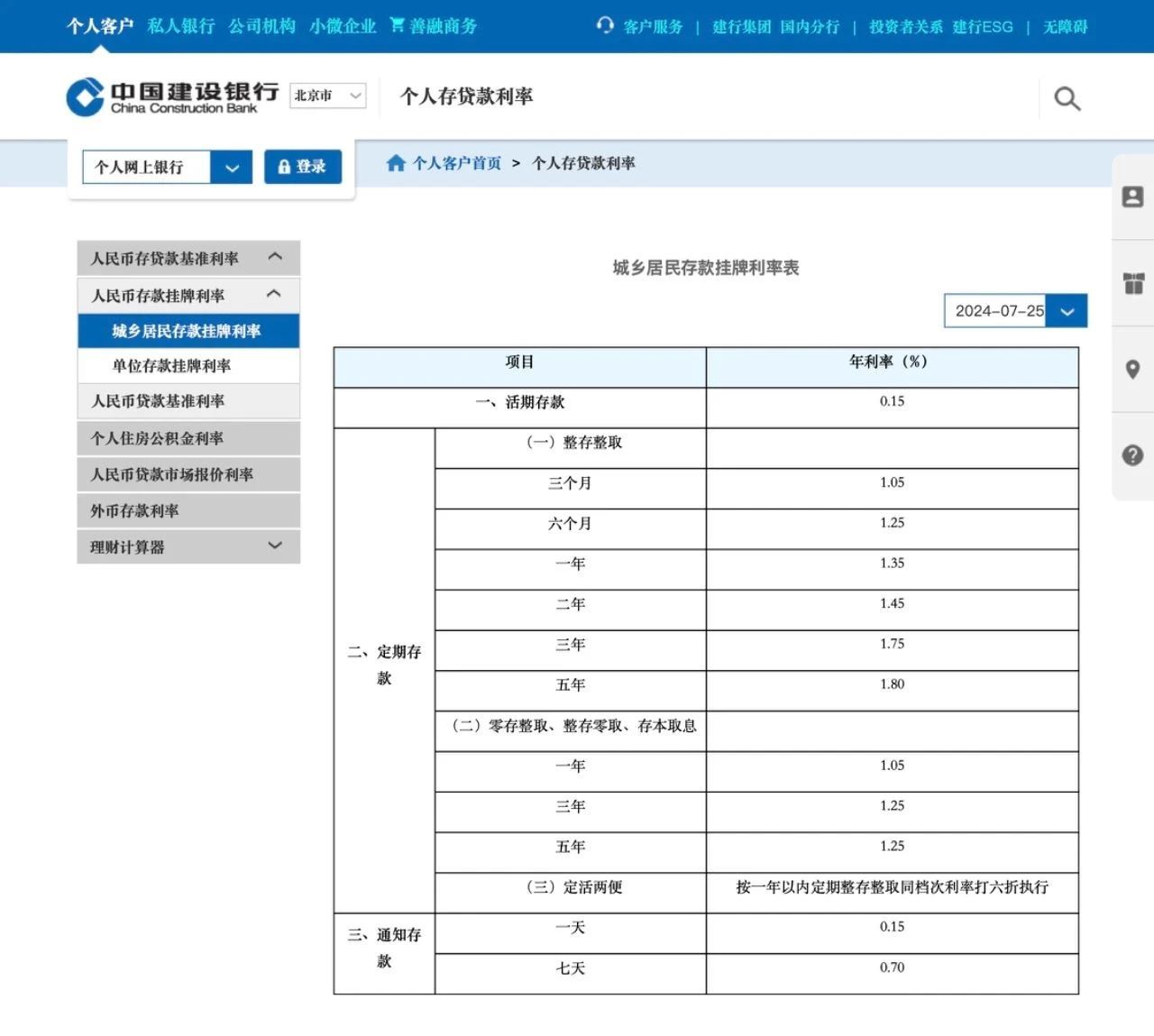Click the gift box sidebar icon
This screenshot has height=1036, width=1154.
[1132, 283]
